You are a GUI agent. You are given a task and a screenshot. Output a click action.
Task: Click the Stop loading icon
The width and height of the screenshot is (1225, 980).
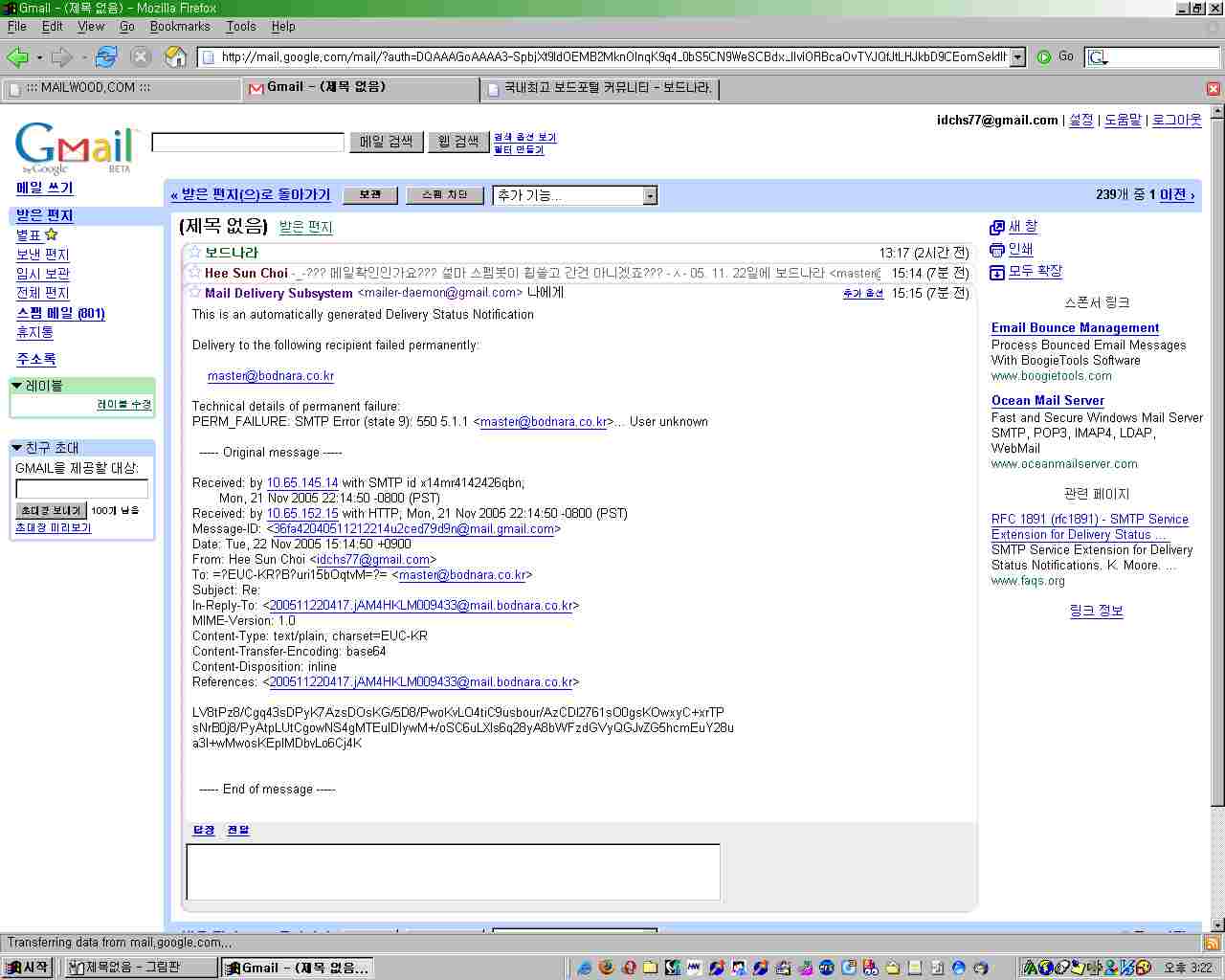point(141,57)
